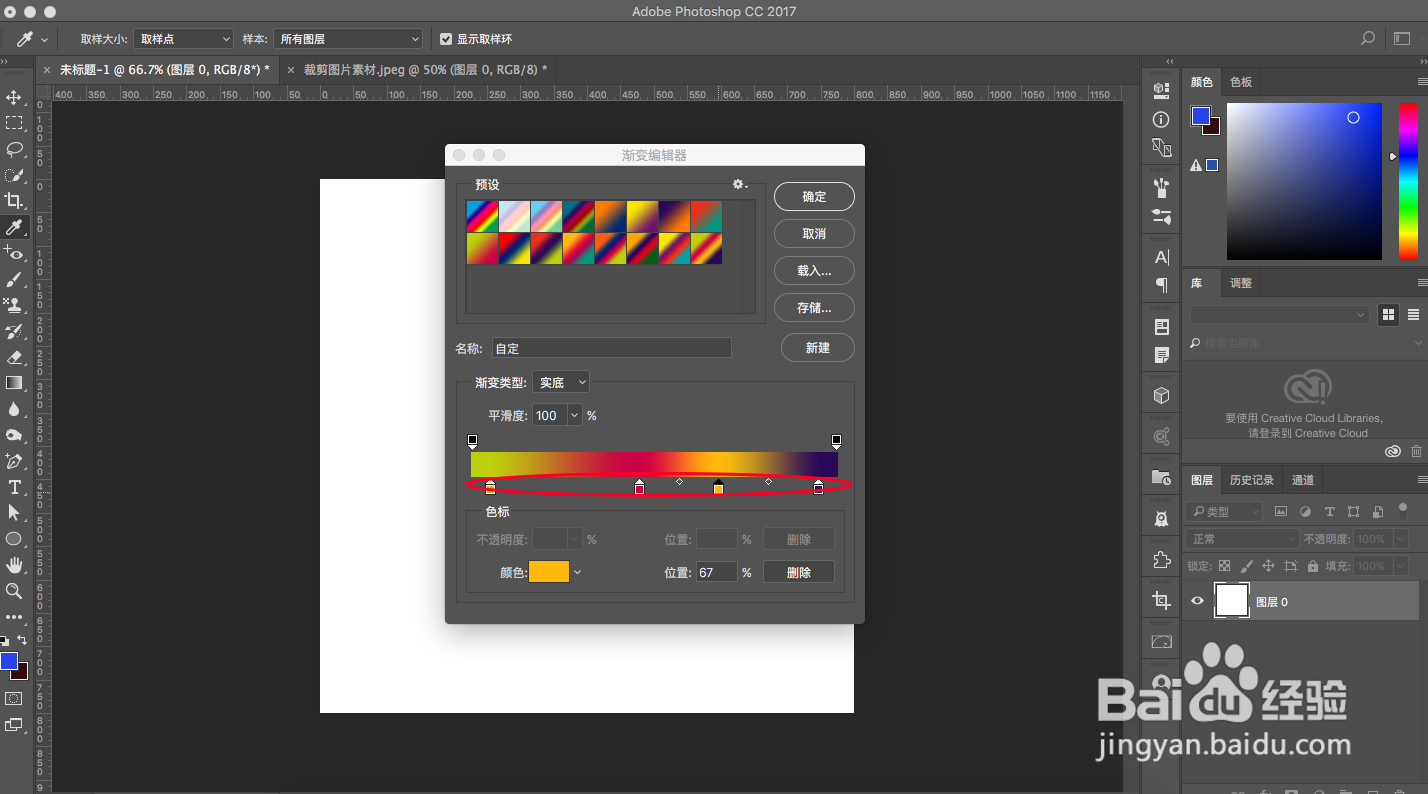Open the Properties info panel icon
Viewport: 1428px width, 794px height.
tap(1161, 119)
